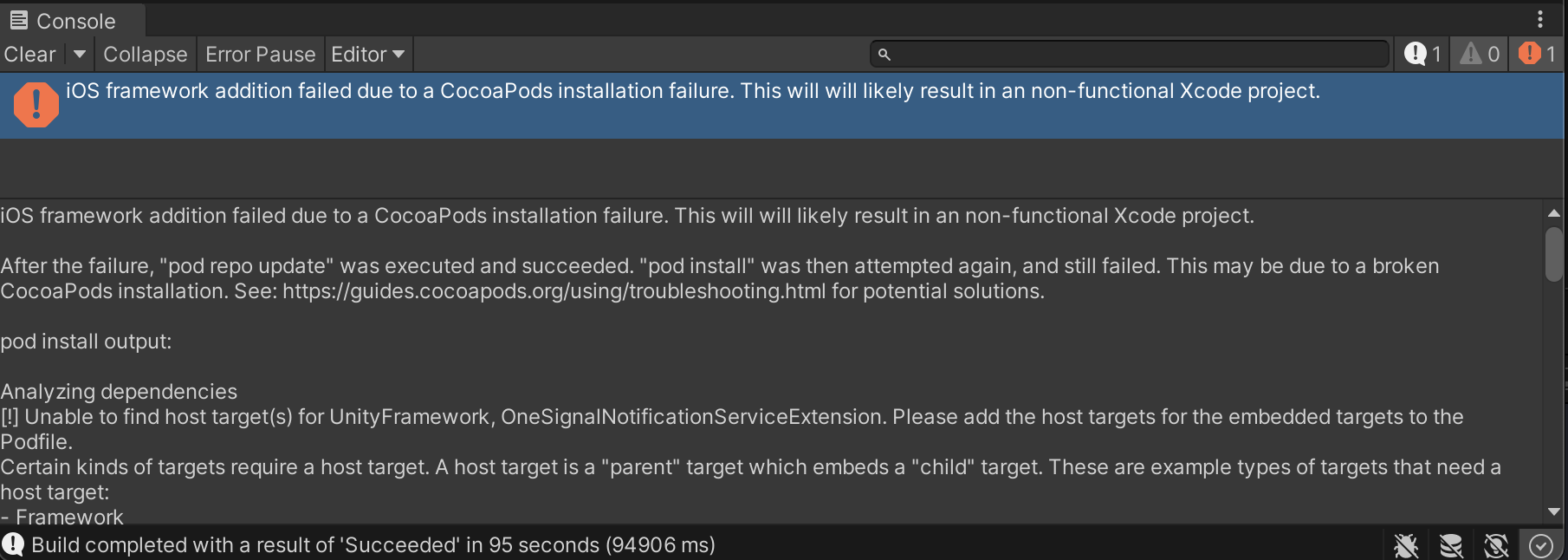Viewport: 1568px width, 560px height.
Task: Toggle the Collapse option
Action: [145, 54]
